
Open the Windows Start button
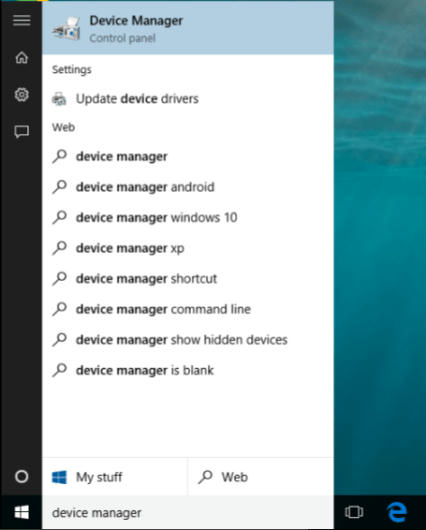[21, 512]
